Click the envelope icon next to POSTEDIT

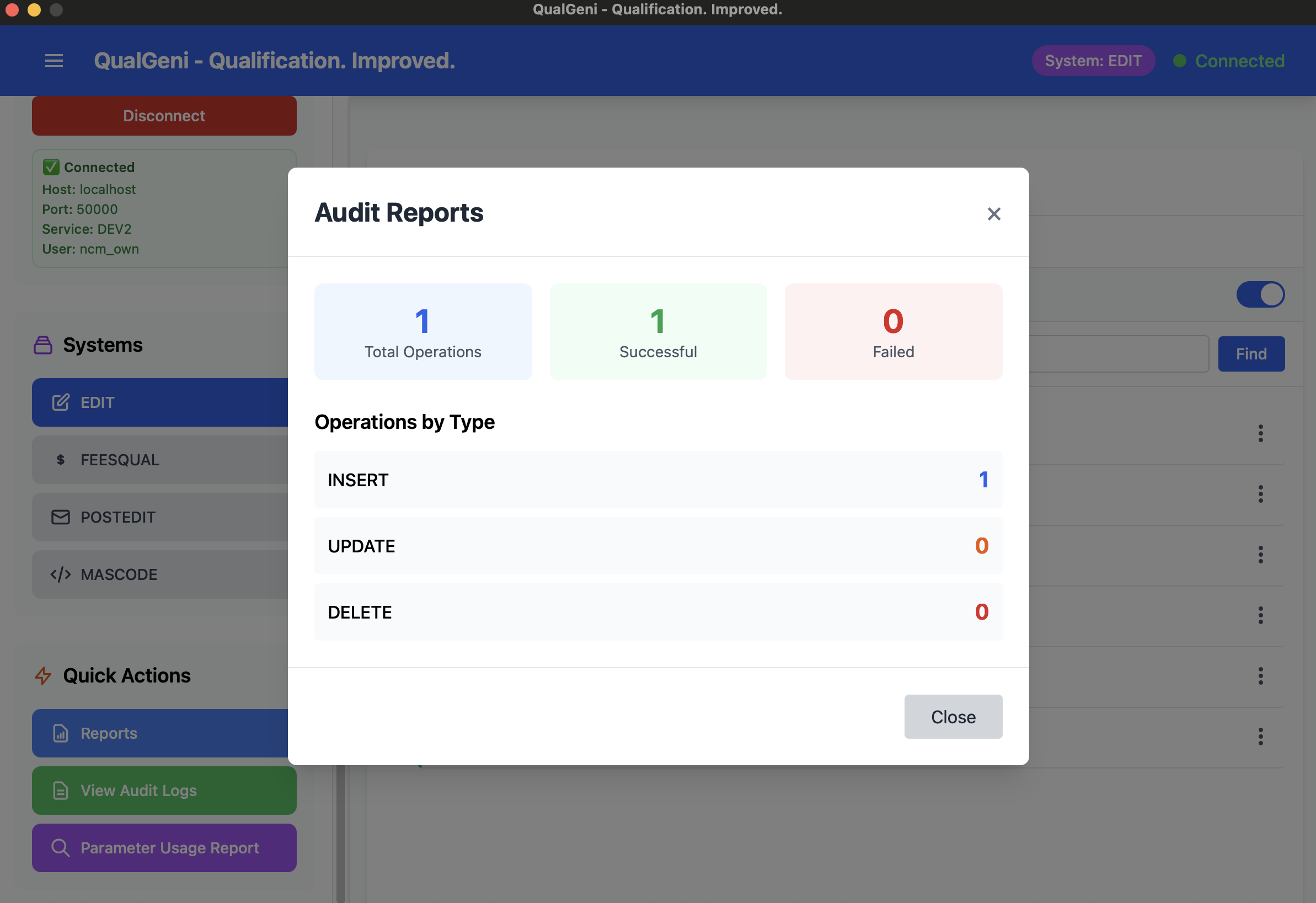pyautogui.click(x=60, y=517)
